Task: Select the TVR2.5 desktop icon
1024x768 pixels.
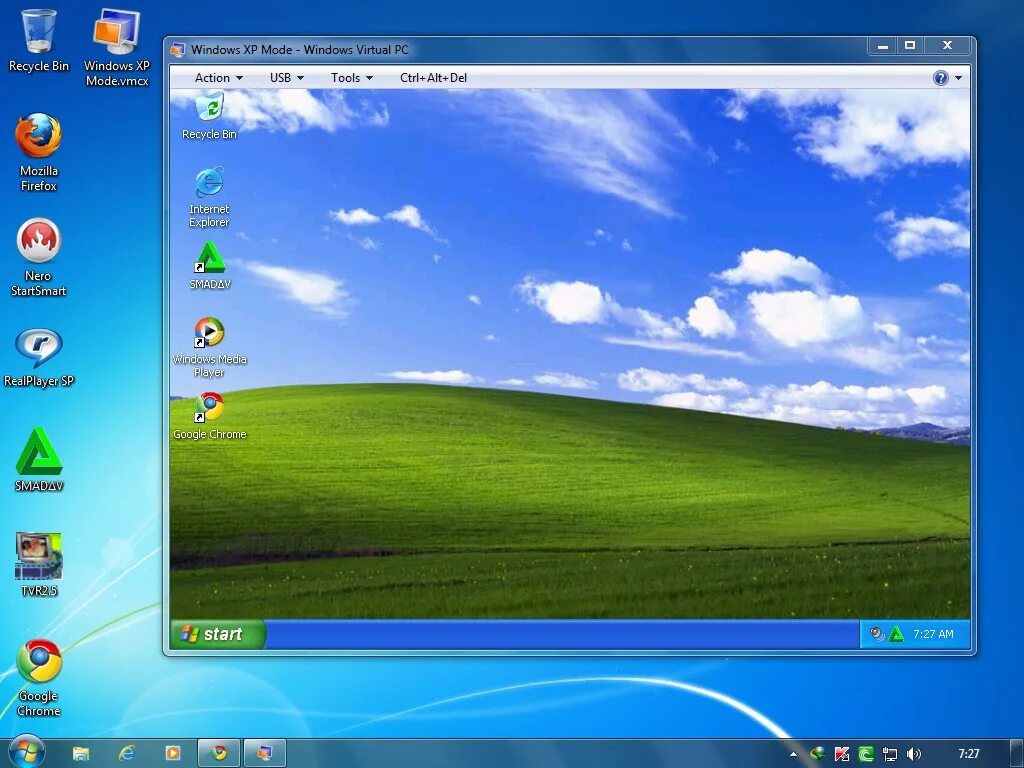Action: tap(39, 565)
